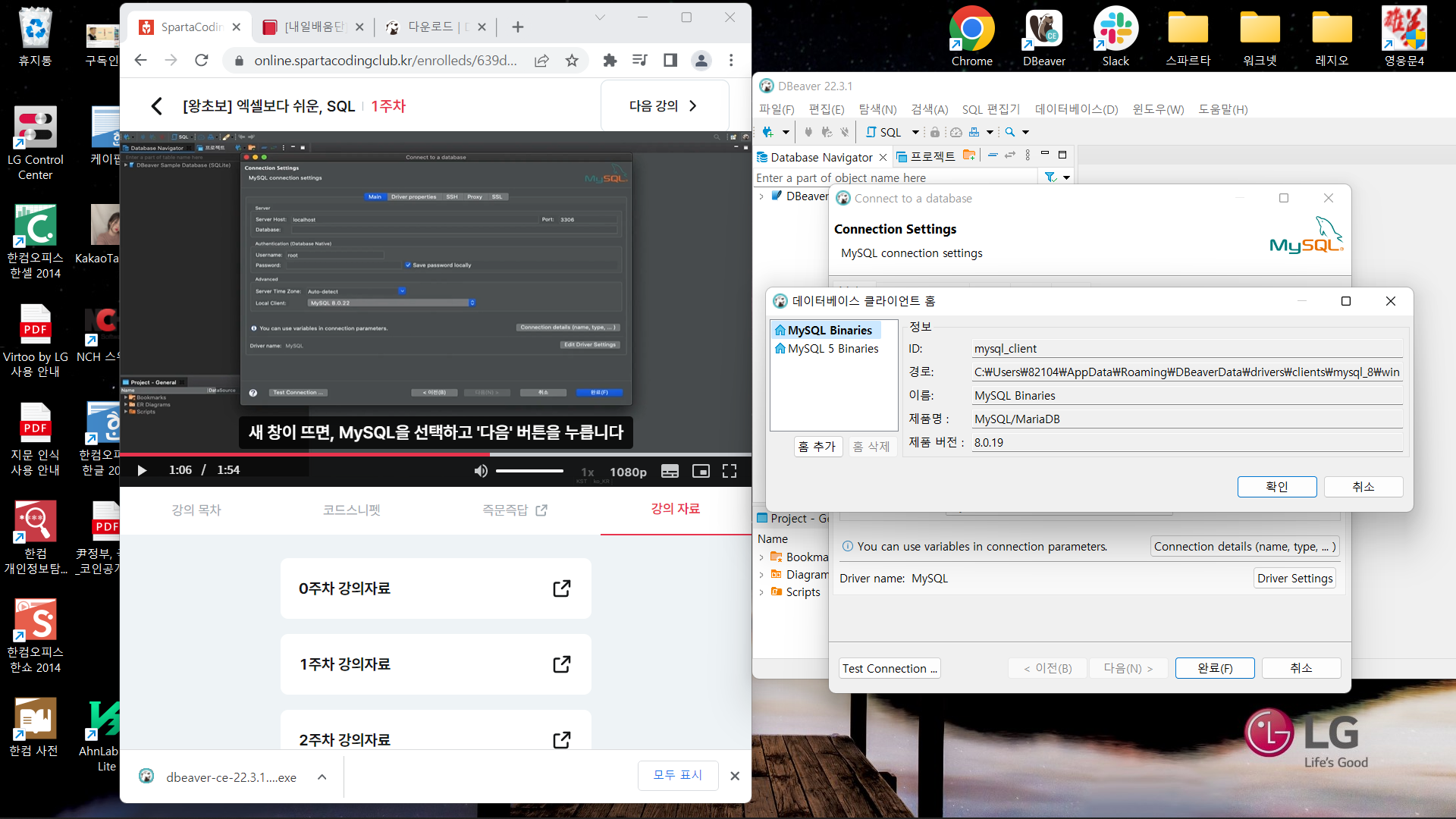This screenshot has height=819, width=1456.
Task: Expand the Scripts project folder
Action: [761, 592]
